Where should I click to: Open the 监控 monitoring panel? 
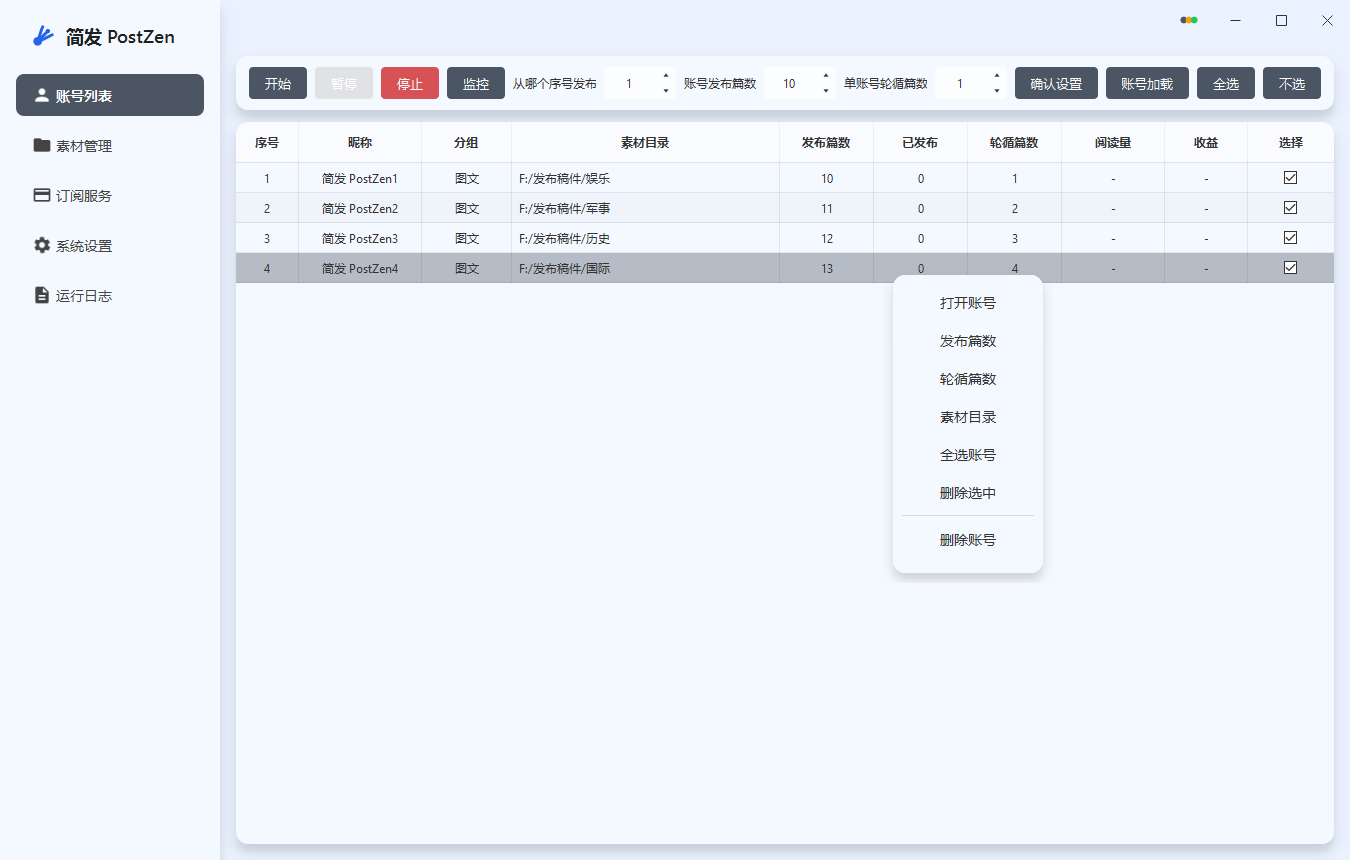pos(475,83)
